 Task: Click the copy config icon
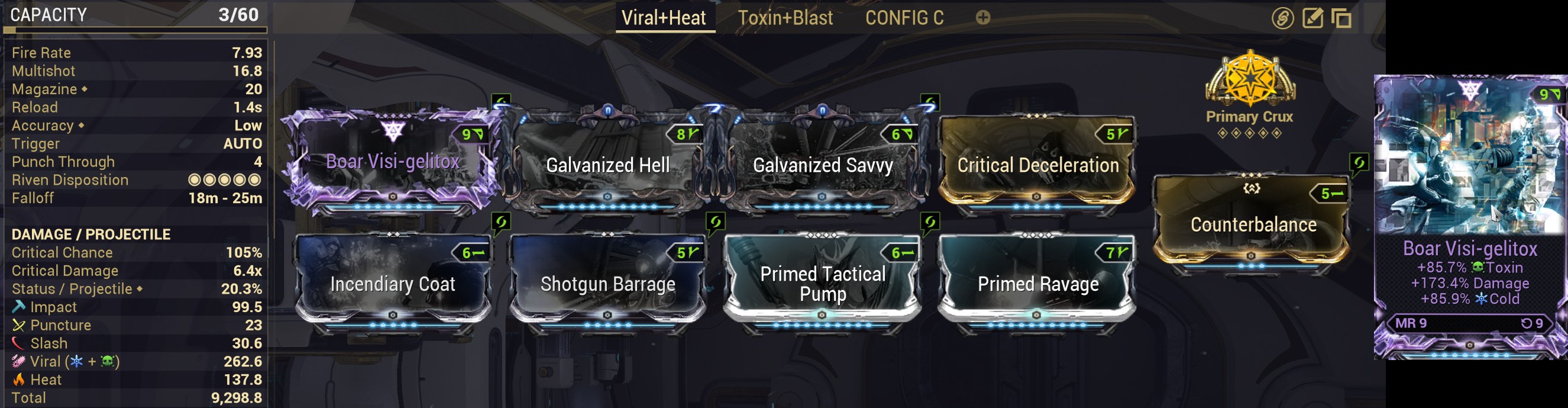tap(1341, 18)
